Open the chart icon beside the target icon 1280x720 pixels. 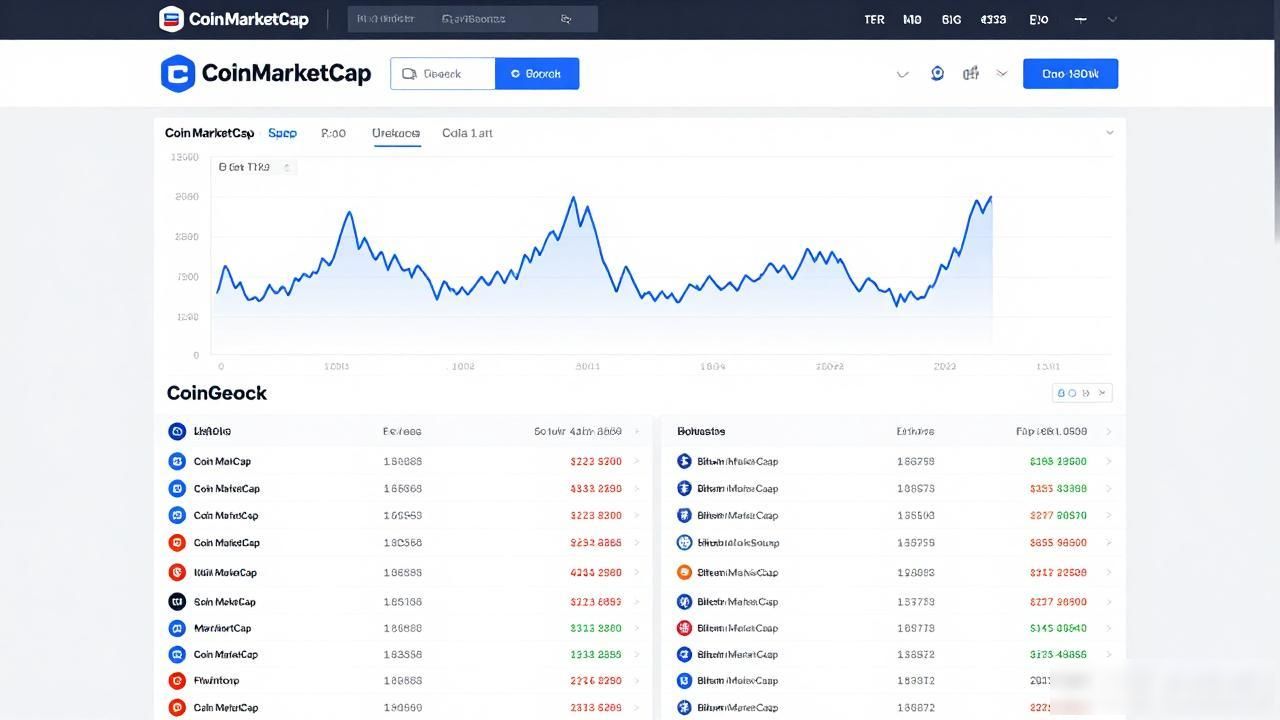pyautogui.click(x=970, y=73)
